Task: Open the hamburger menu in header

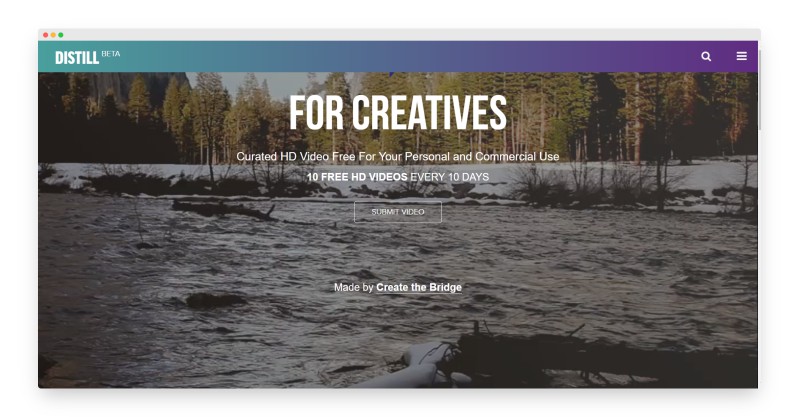Action: (x=741, y=56)
